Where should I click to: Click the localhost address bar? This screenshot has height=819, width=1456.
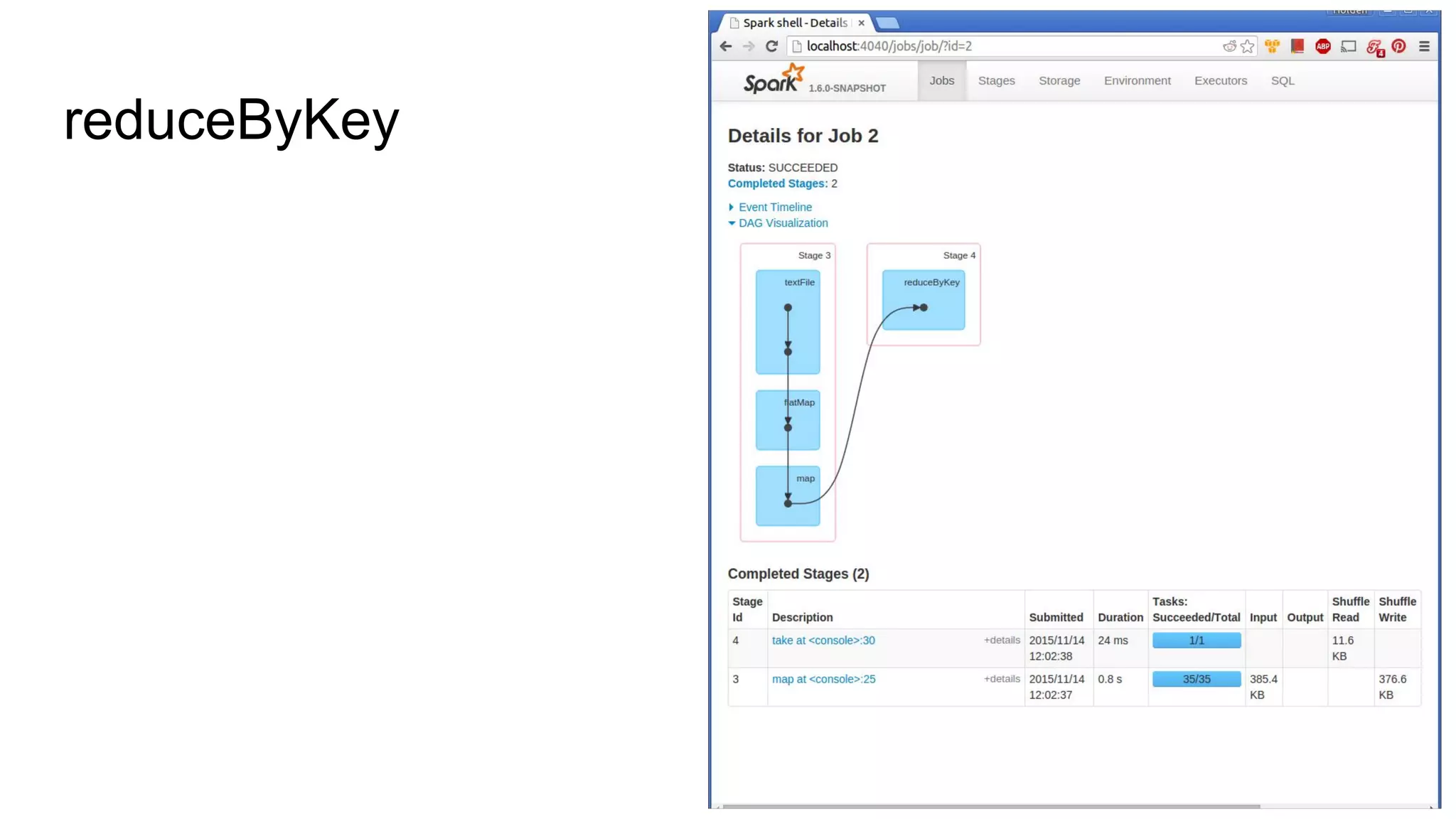click(995, 46)
